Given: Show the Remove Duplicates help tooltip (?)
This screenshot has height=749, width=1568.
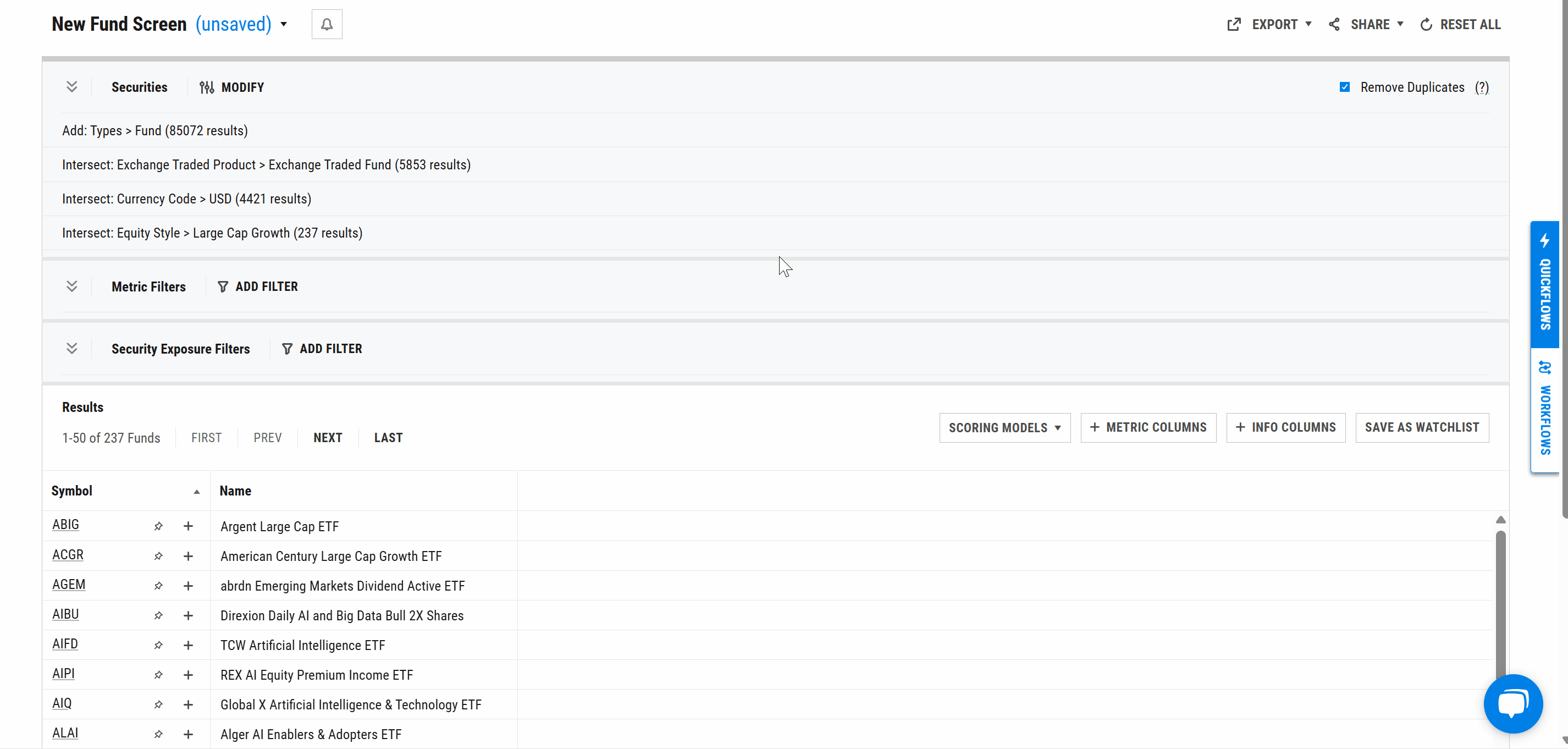Looking at the screenshot, I should pyautogui.click(x=1482, y=87).
